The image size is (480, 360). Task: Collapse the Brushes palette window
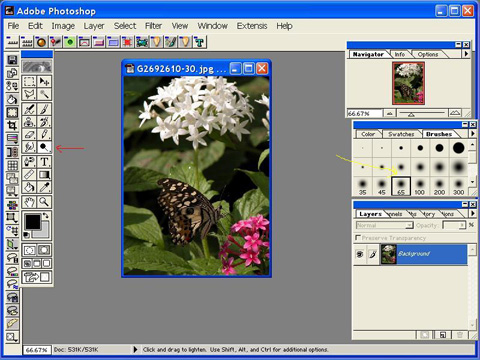pyautogui.click(x=465, y=124)
